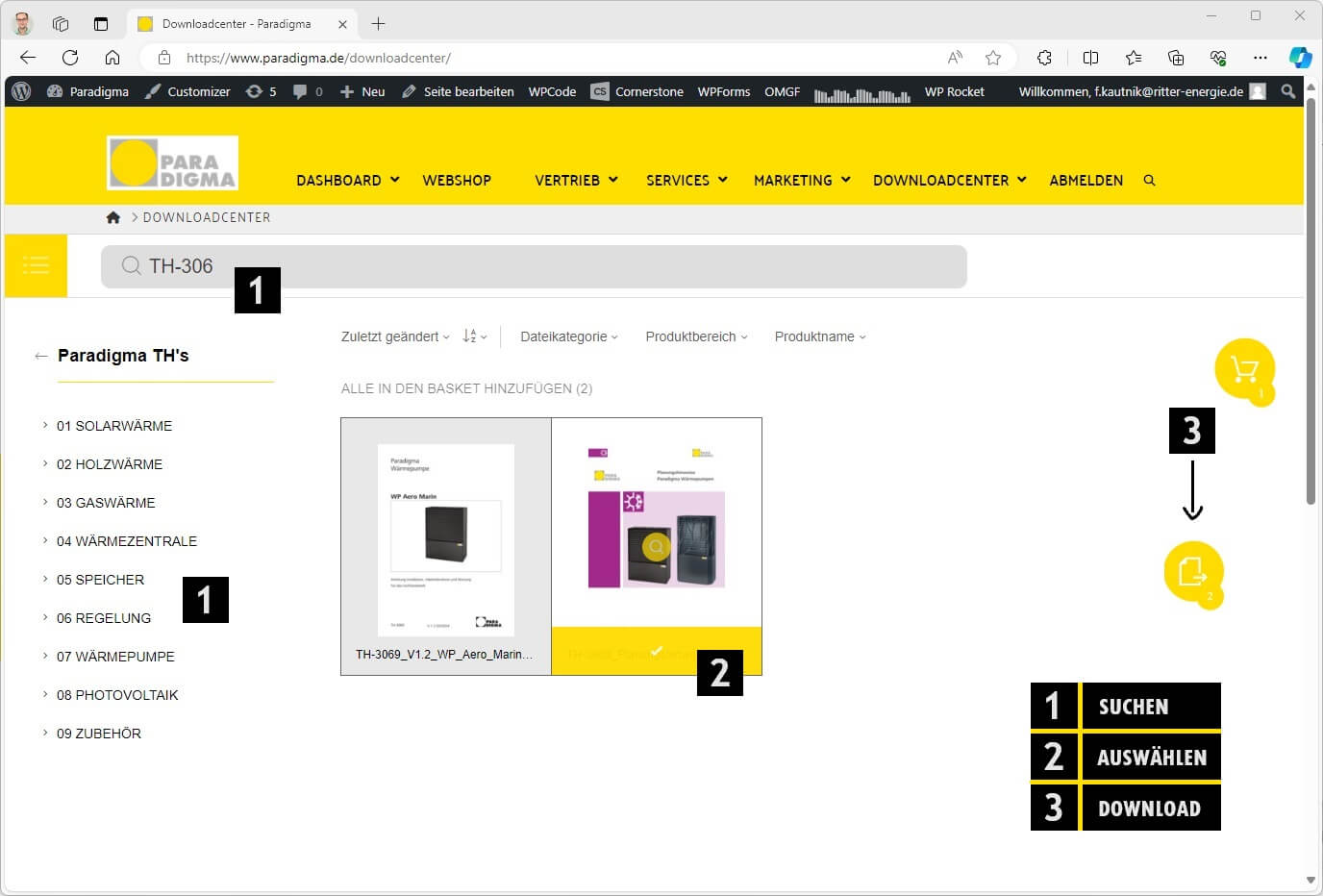Open browser home page icon
The image size is (1323, 896).
[112, 58]
